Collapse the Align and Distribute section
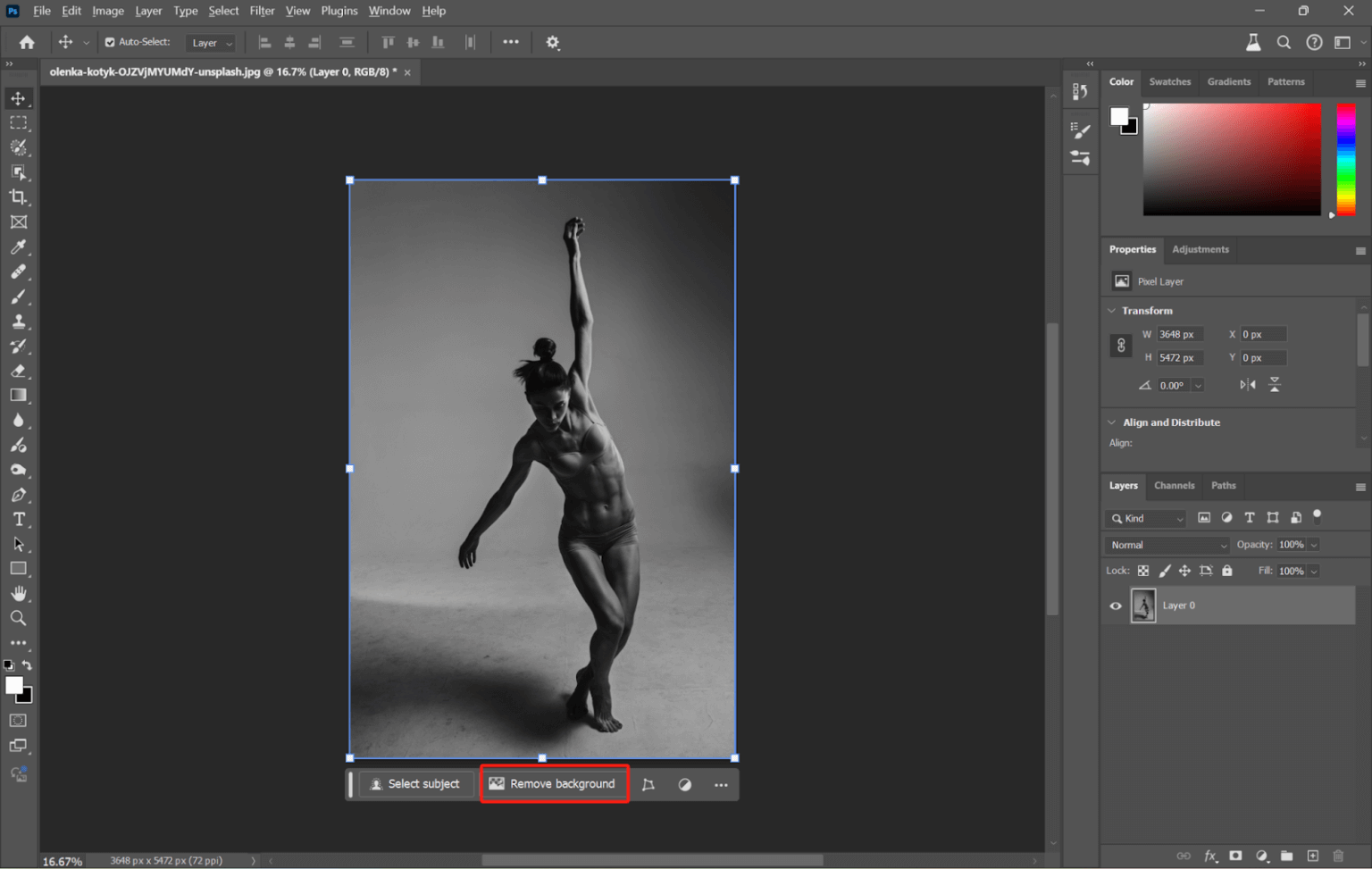The width and height of the screenshot is (1372, 869). click(x=1112, y=422)
